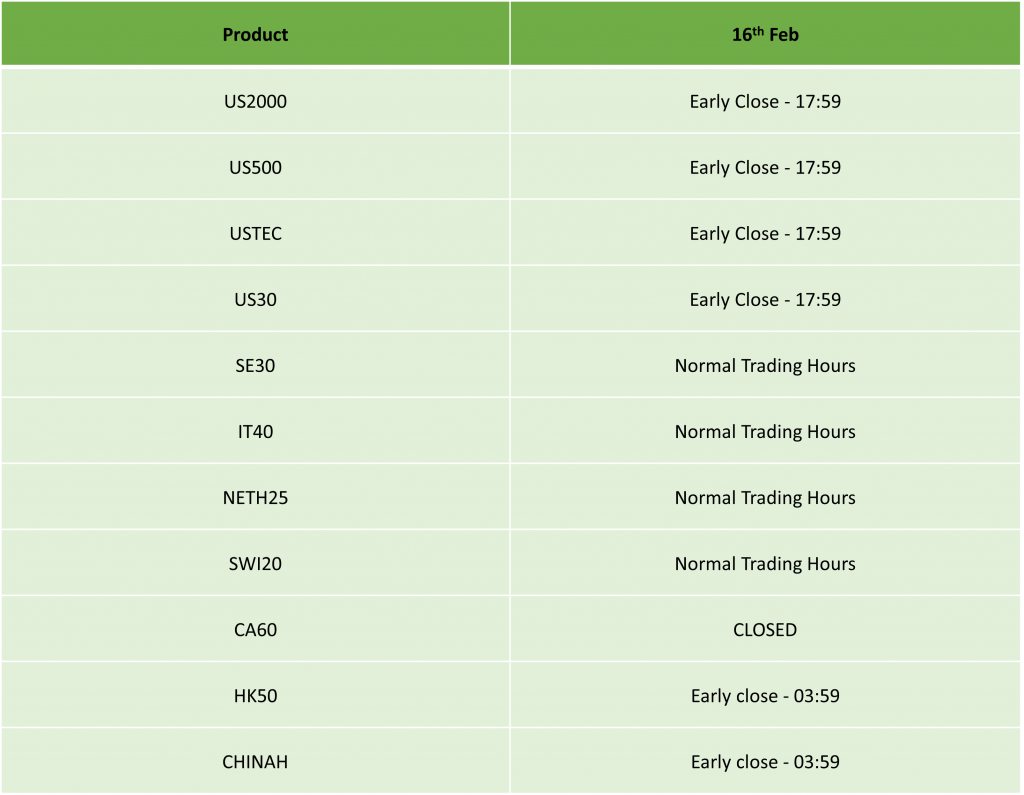
Task: Select the CLOSED status for CA60
Action: (765, 629)
